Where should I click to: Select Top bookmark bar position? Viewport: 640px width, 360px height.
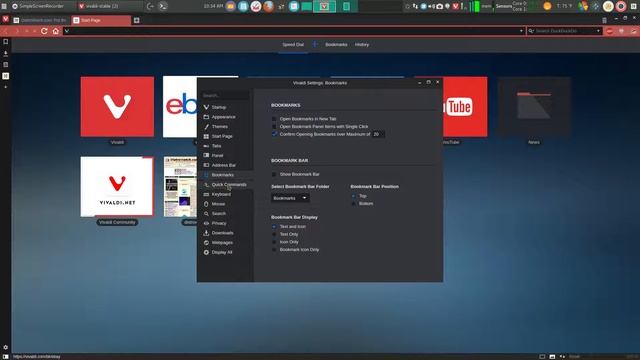(354, 196)
